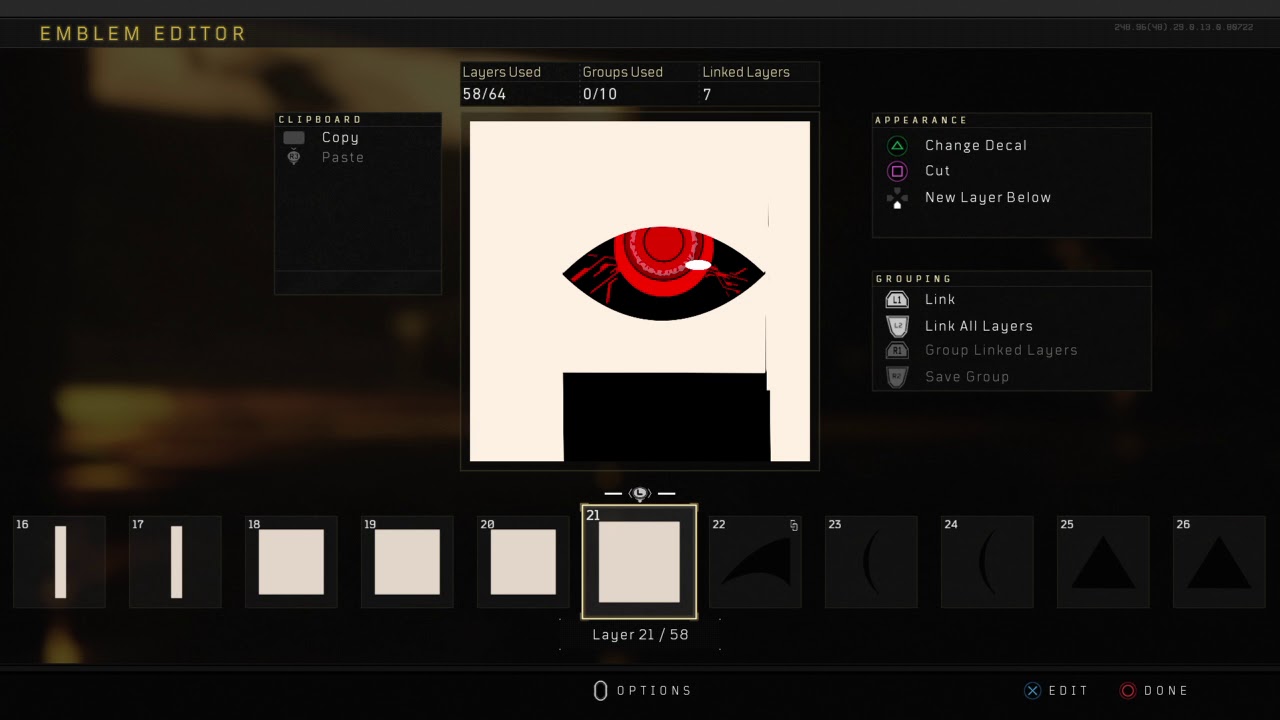Viewport: 1280px width, 720px height.
Task: Click the R1 icon for Group Linked Layers
Action: (897, 350)
